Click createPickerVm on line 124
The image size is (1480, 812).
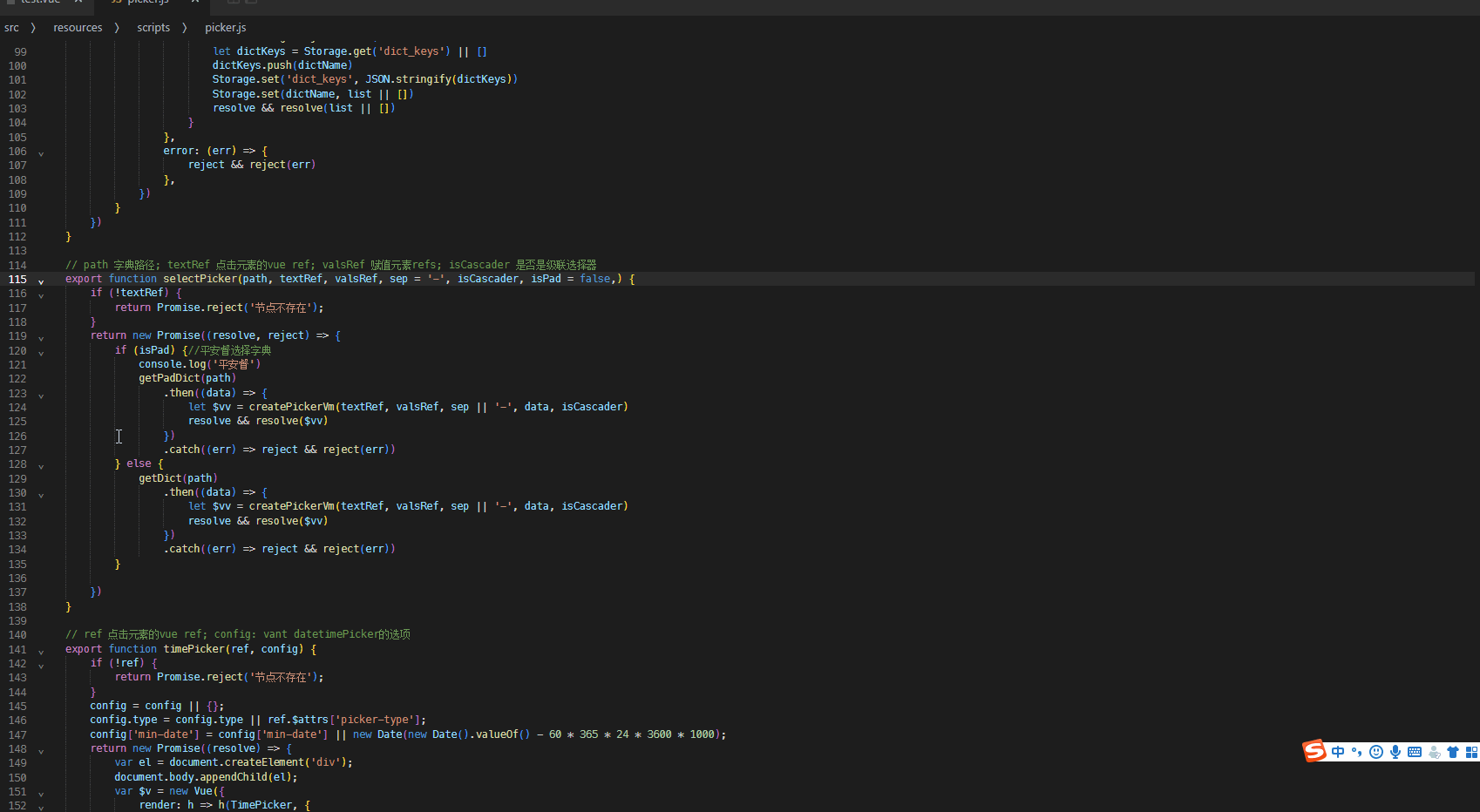(x=292, y=407)
